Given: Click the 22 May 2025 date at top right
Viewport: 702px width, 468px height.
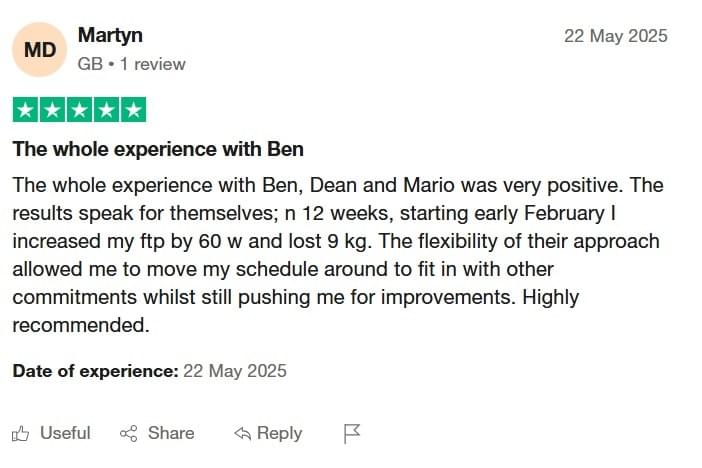Looking at the screenshot, I should click(x=616, y=36).
